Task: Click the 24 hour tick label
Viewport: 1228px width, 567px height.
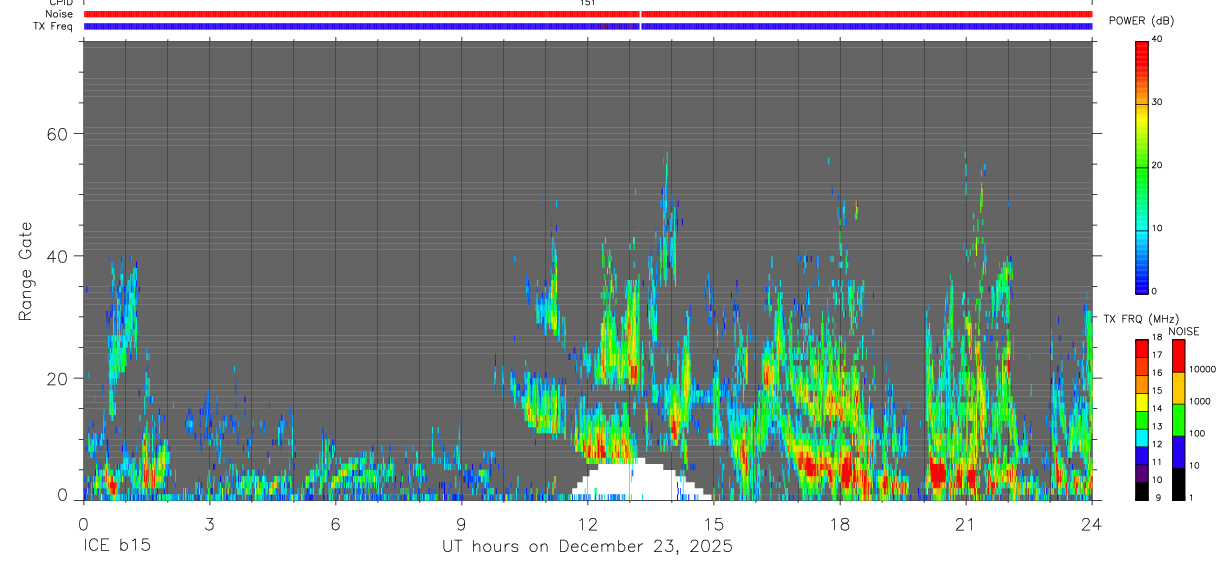Action: [x=1092, y=523]
